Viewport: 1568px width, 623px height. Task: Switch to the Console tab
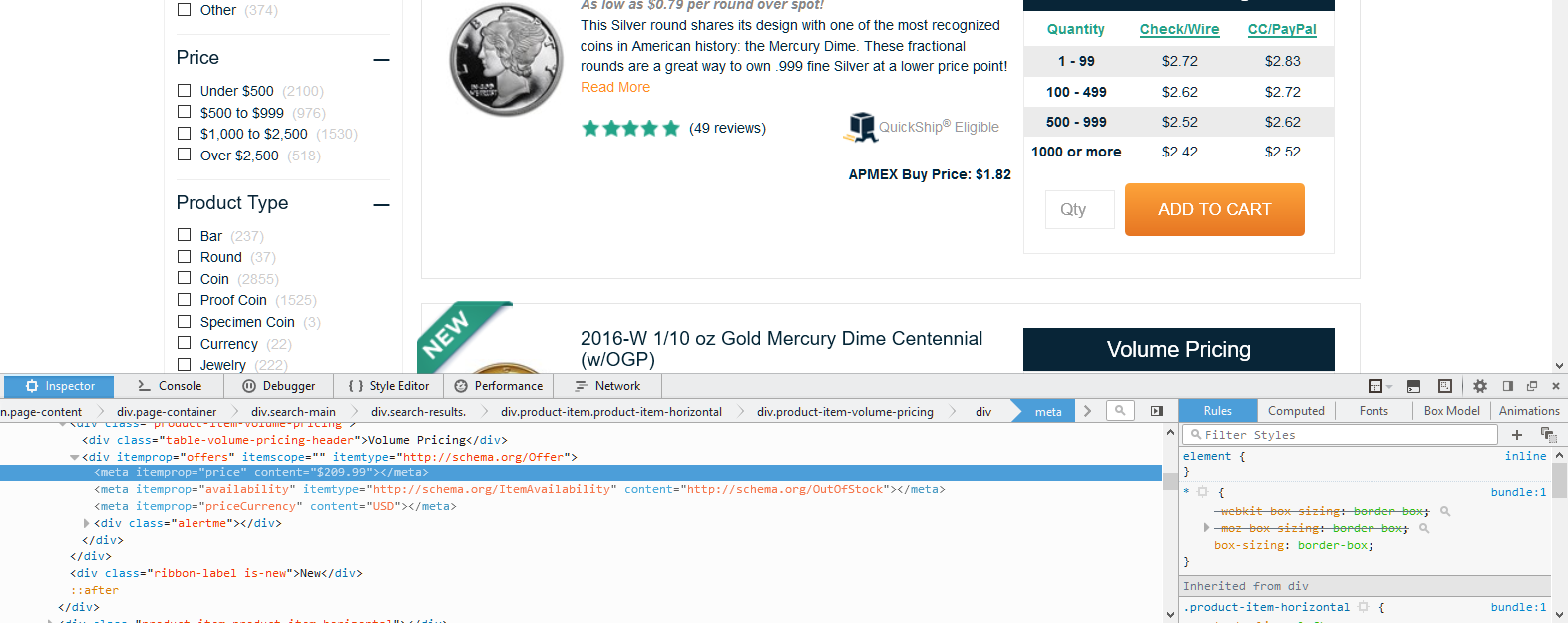[170, 386]
